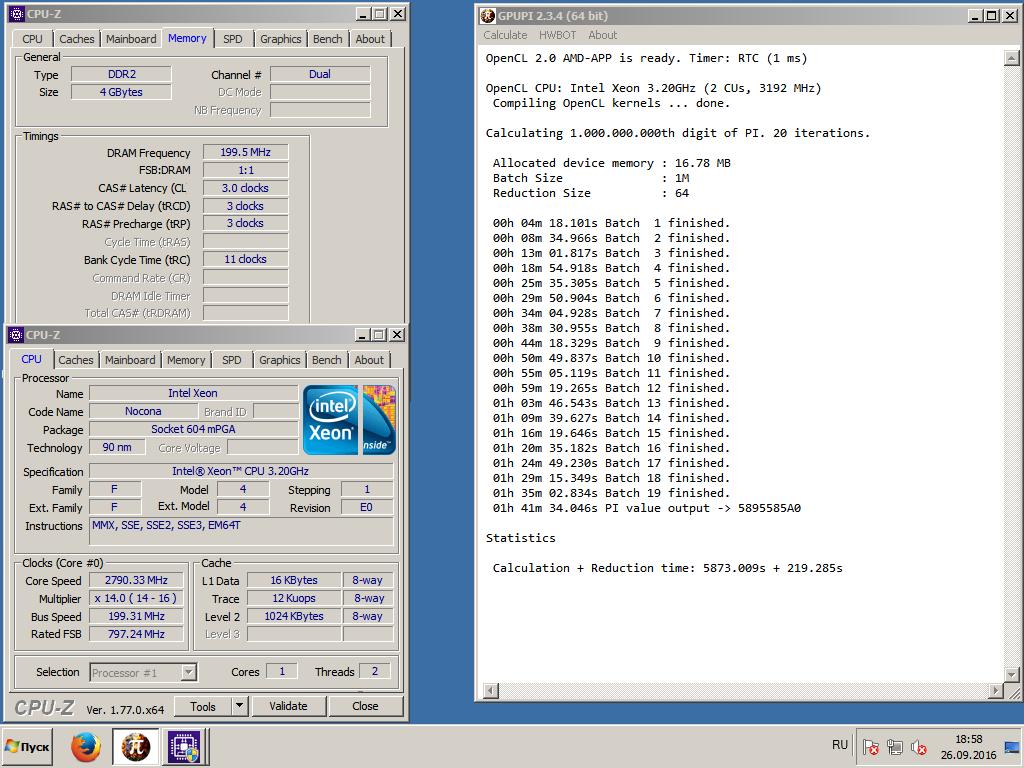Select Memory tab in the lower CPU-Z window

[x=185, y=360]
